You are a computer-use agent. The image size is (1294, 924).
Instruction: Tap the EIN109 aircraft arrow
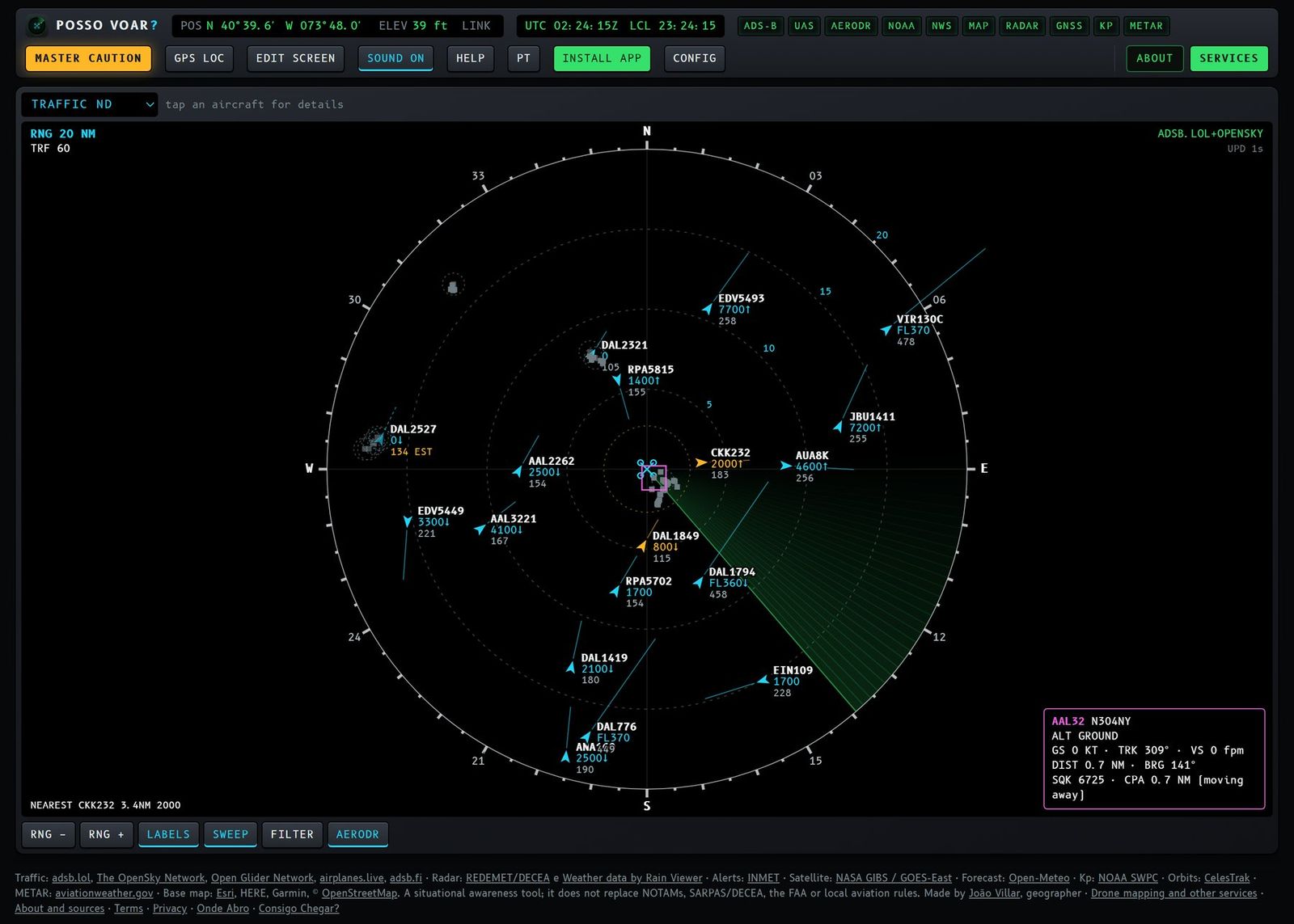(763, 681)
